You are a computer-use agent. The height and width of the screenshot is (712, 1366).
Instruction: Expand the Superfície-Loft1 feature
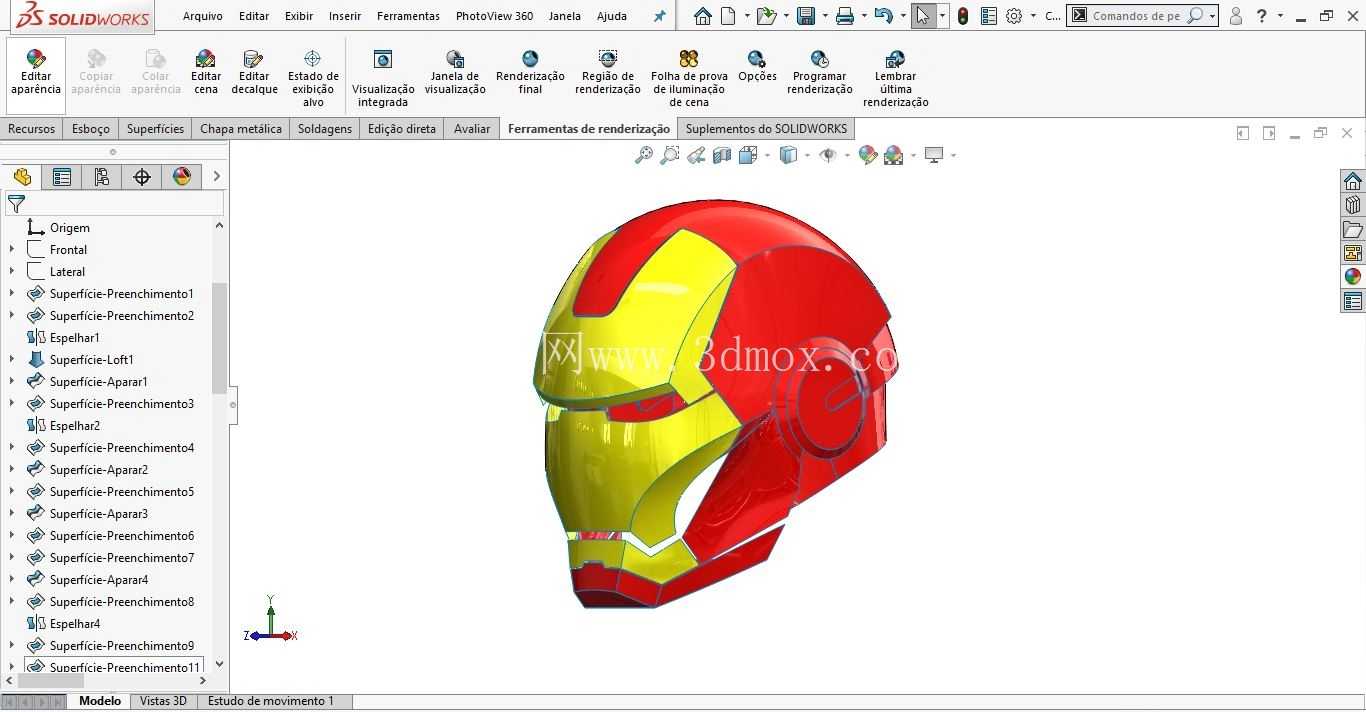pyautogui.click(x=12, y=360)
